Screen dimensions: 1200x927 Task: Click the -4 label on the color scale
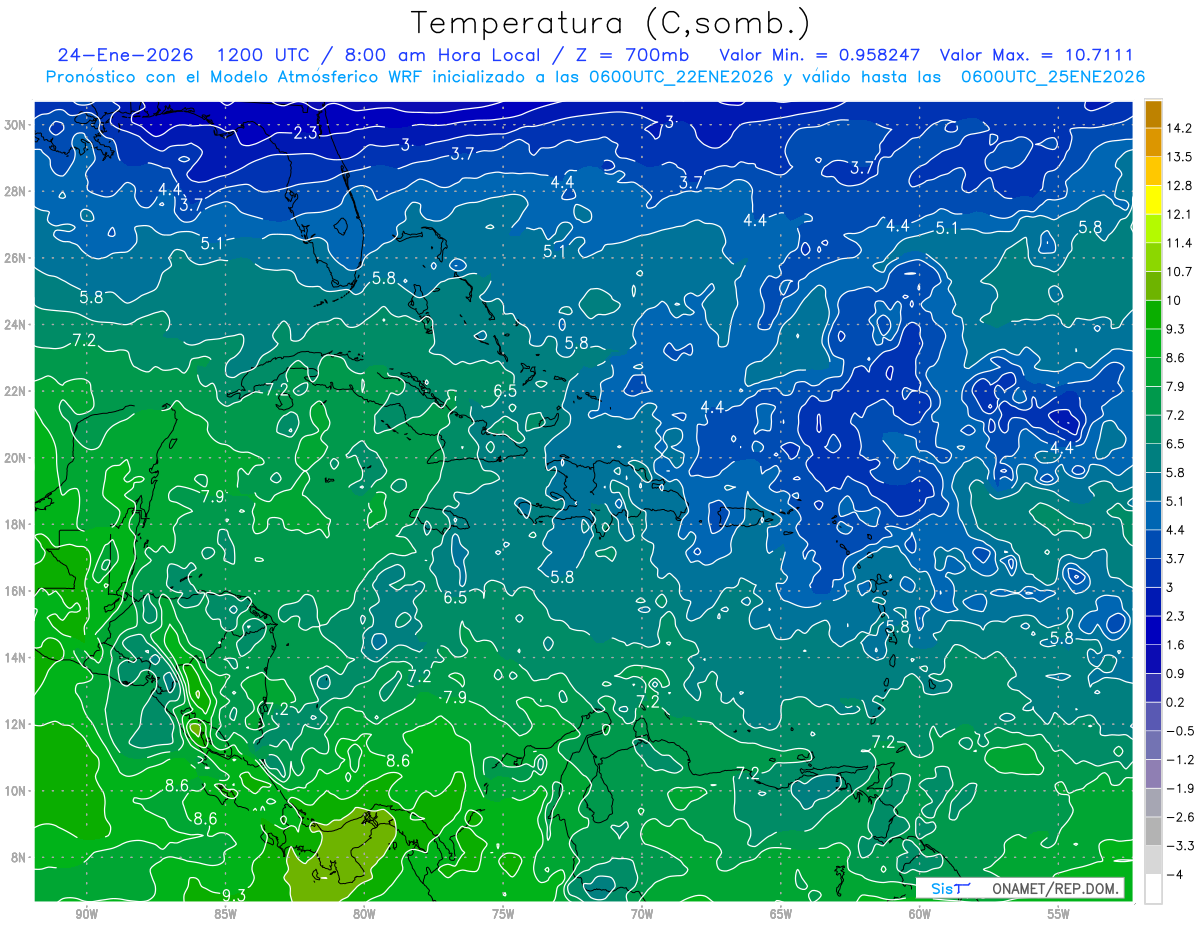pos(1174,874)
